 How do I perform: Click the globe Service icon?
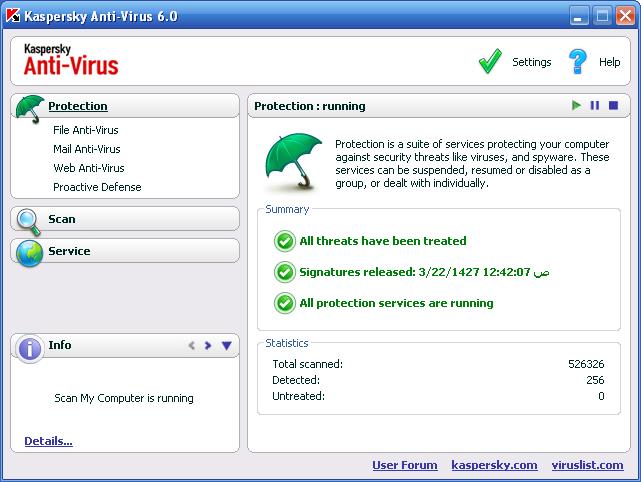(29, 253)
